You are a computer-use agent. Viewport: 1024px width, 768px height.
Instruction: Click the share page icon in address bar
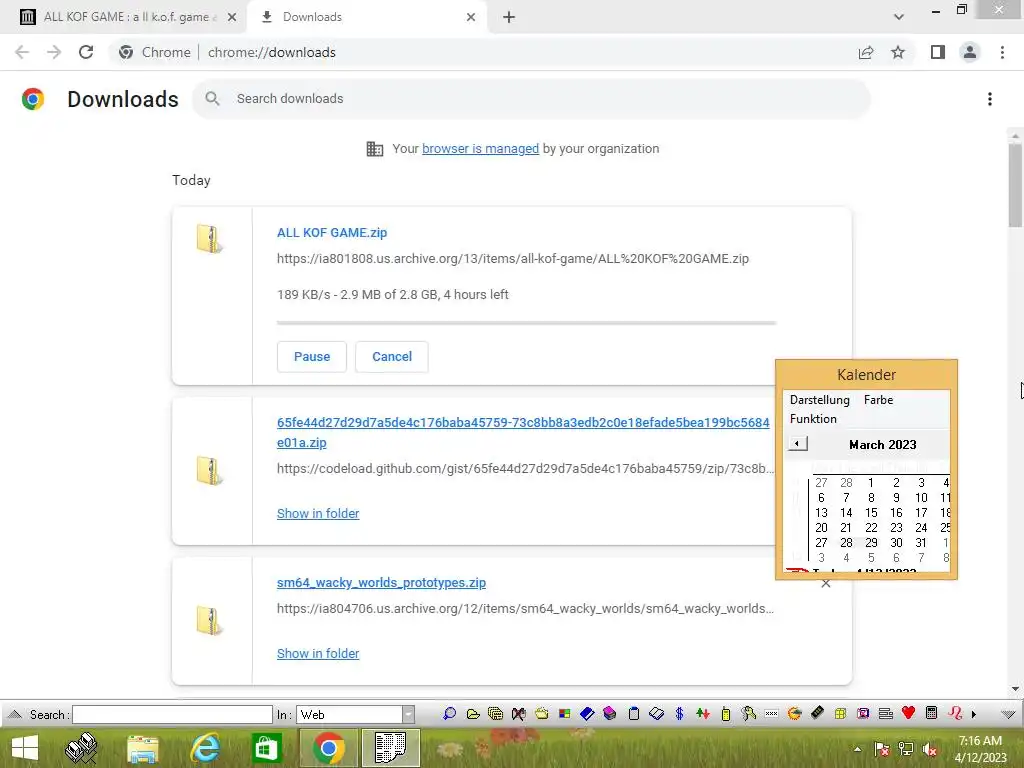(x=866, y=52)
